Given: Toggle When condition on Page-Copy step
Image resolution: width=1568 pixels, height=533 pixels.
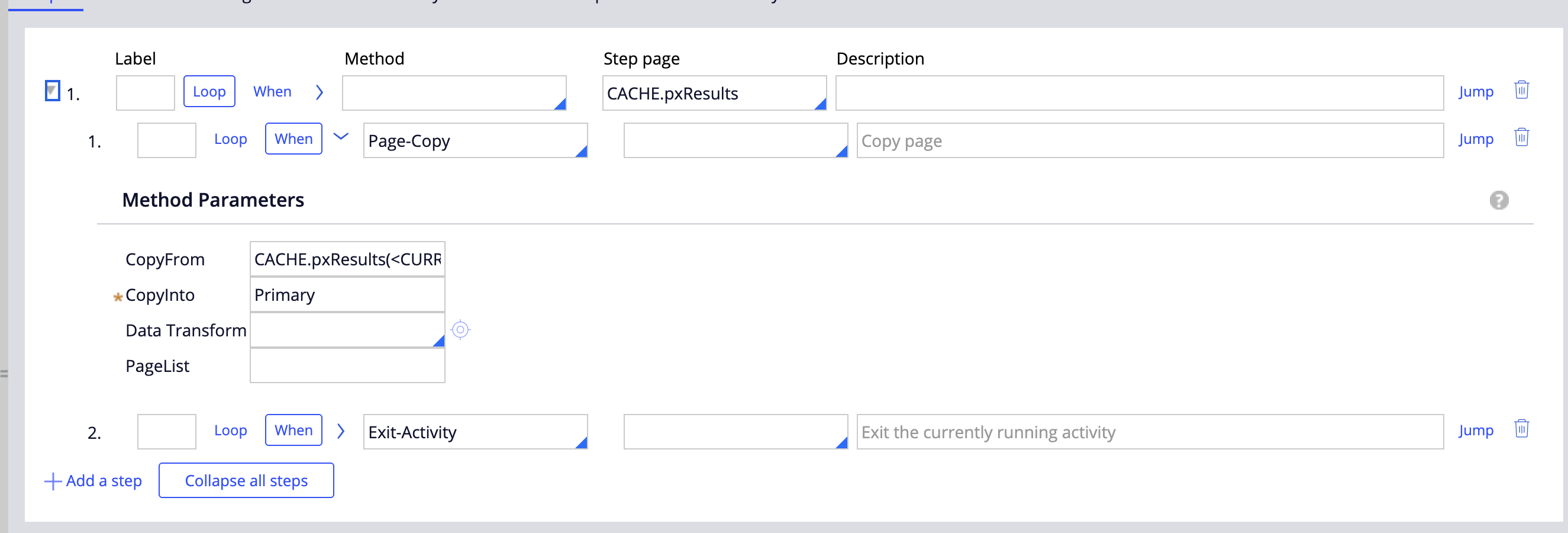Looking at the screenshot, I should (293, 140).
